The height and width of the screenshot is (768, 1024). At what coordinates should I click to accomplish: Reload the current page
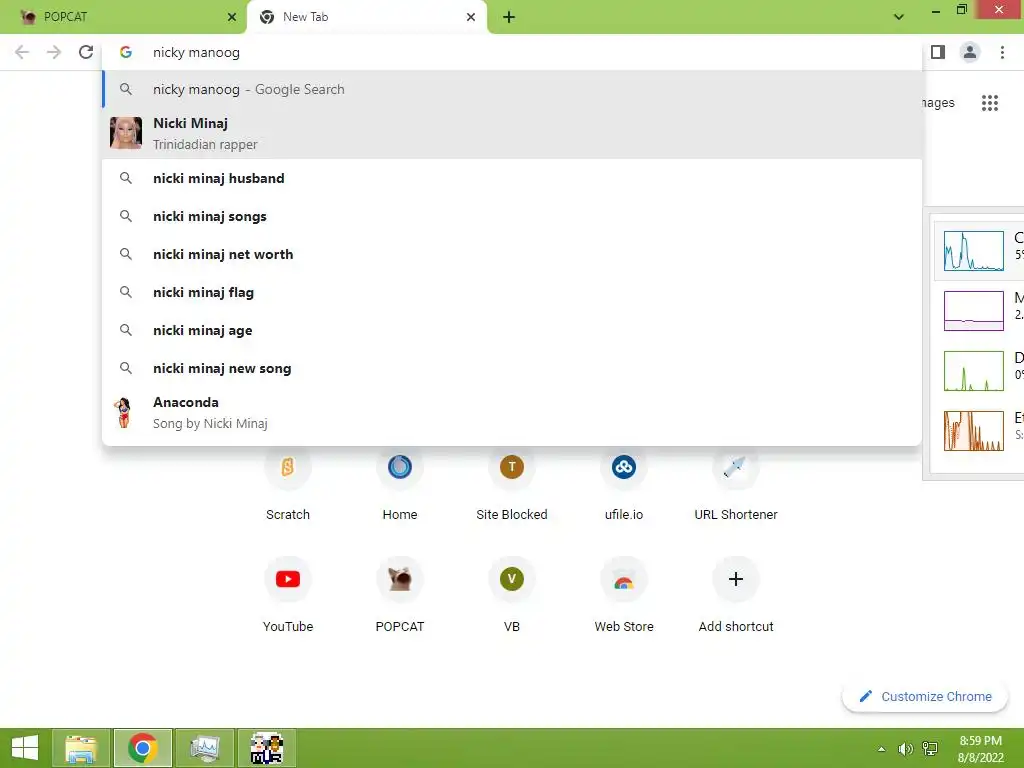click(86, 52)
